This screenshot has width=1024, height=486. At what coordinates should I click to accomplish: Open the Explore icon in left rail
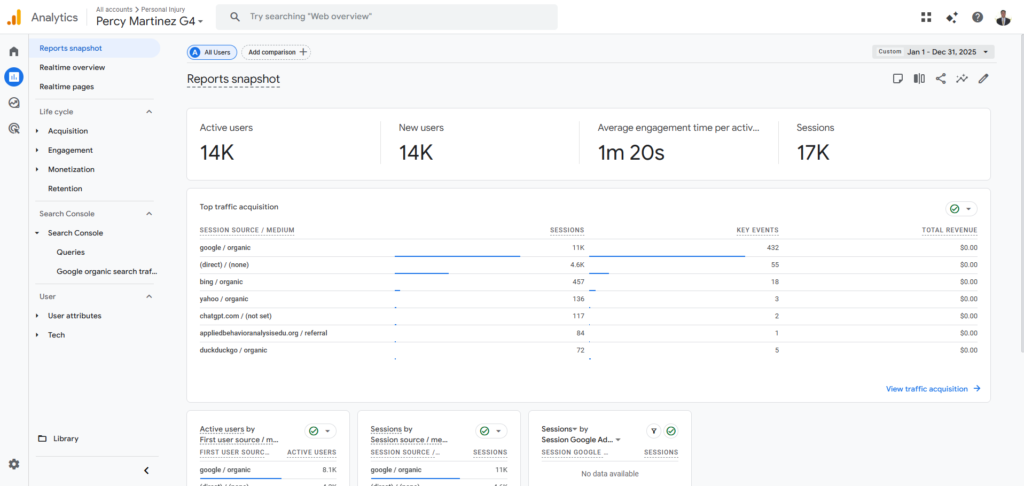pos(14,102)
